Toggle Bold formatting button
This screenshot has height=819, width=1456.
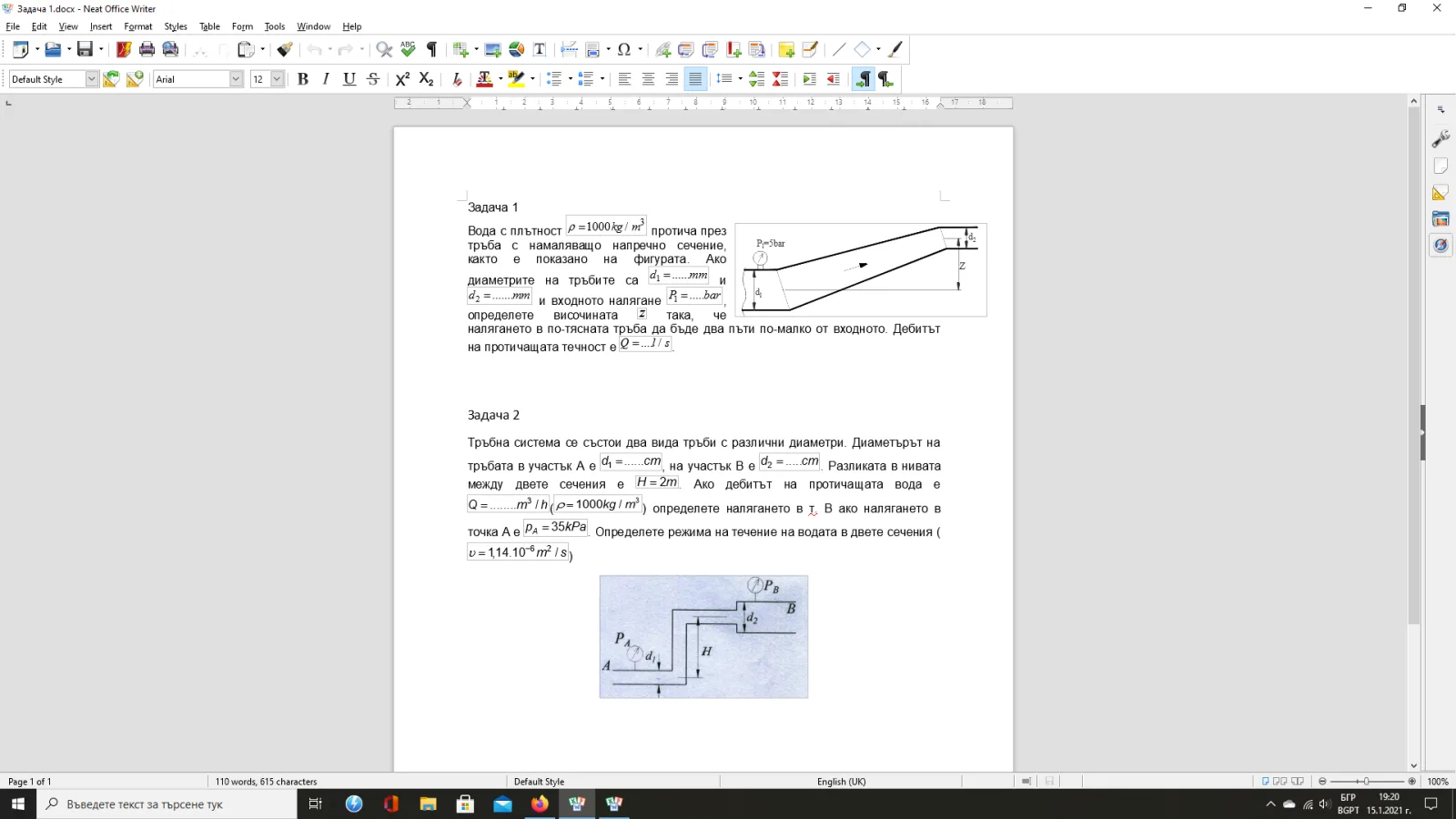[x=303, y=79]
